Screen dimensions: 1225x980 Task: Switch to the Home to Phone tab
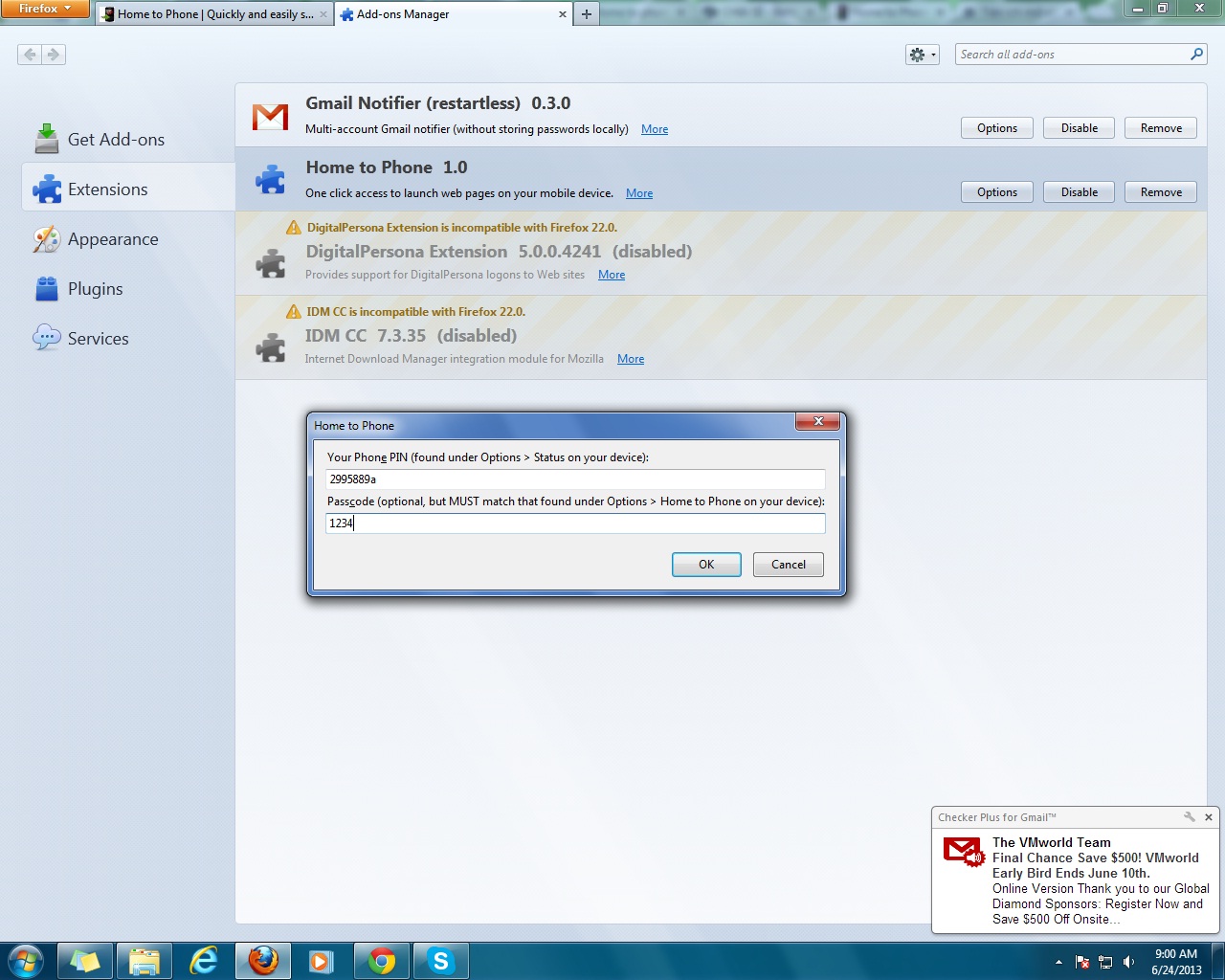tap(214, 14)
